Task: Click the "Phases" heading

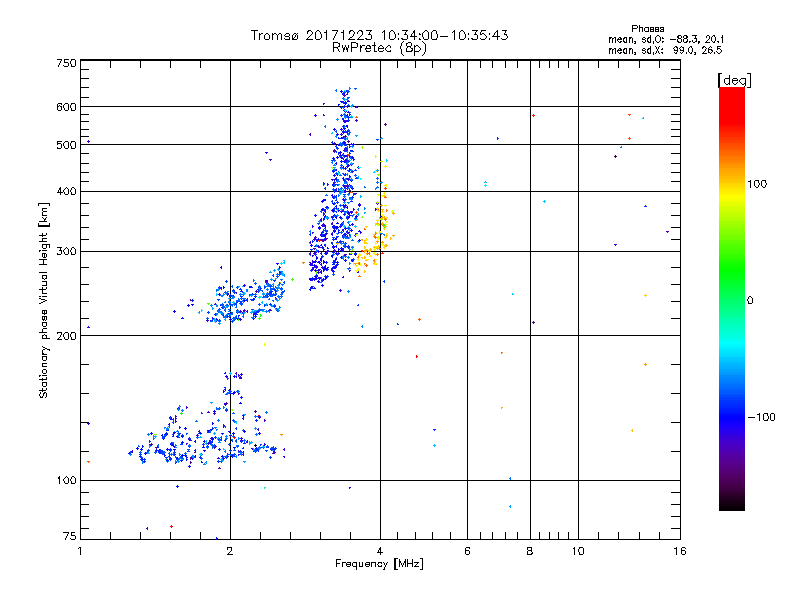Action: 647,29
